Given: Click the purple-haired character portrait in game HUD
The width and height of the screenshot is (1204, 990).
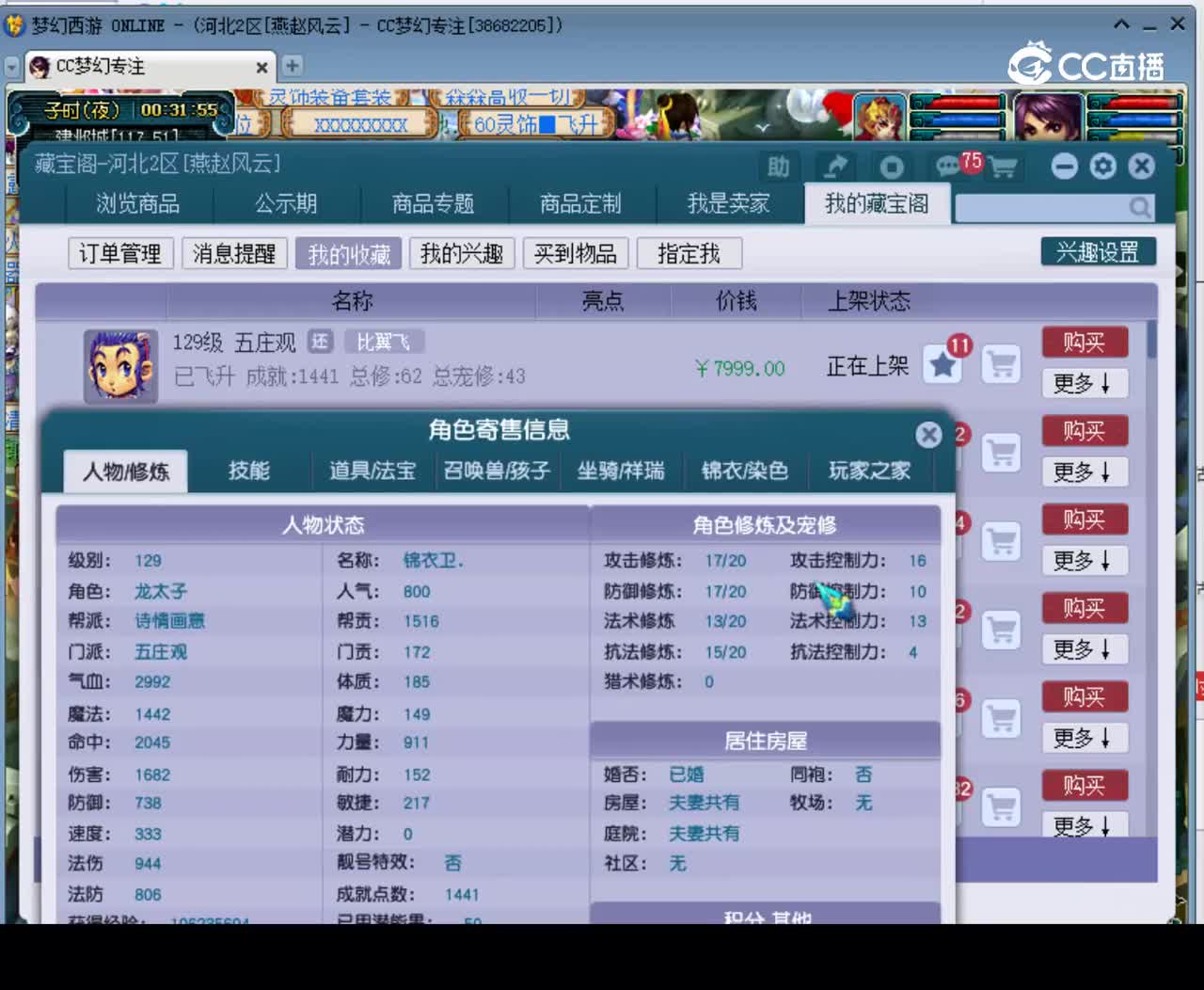Looking at the screenshot, I should tap(1047, 117).
